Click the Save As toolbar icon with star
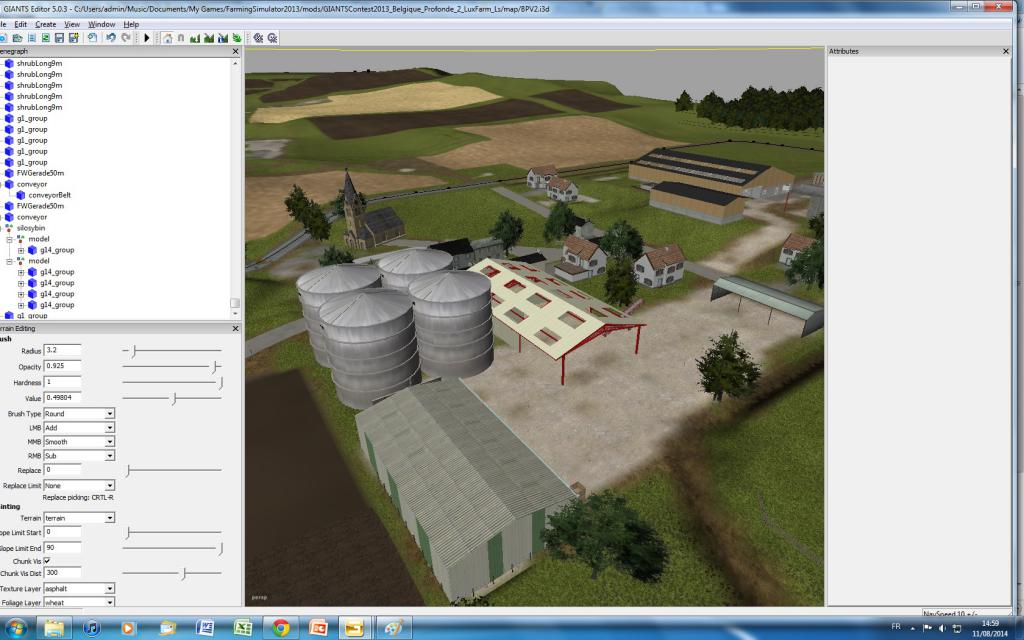This screenshot has height=640, width=1024. [x=74, y=38]
